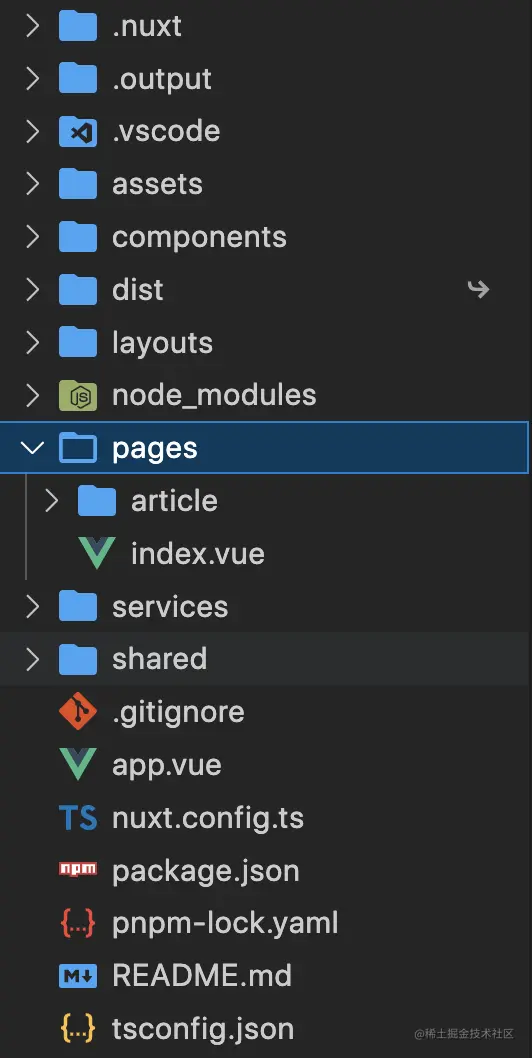
Task: Collapse the pages folder chevron
Action: 32,447
